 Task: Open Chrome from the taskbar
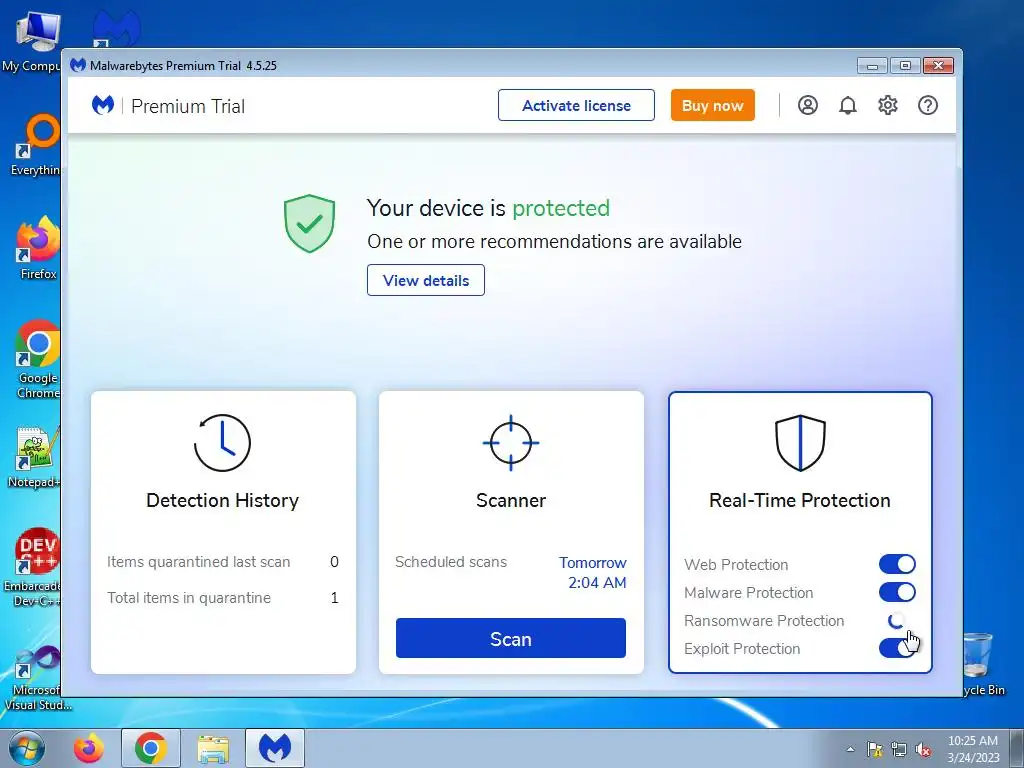click(150, 748)
